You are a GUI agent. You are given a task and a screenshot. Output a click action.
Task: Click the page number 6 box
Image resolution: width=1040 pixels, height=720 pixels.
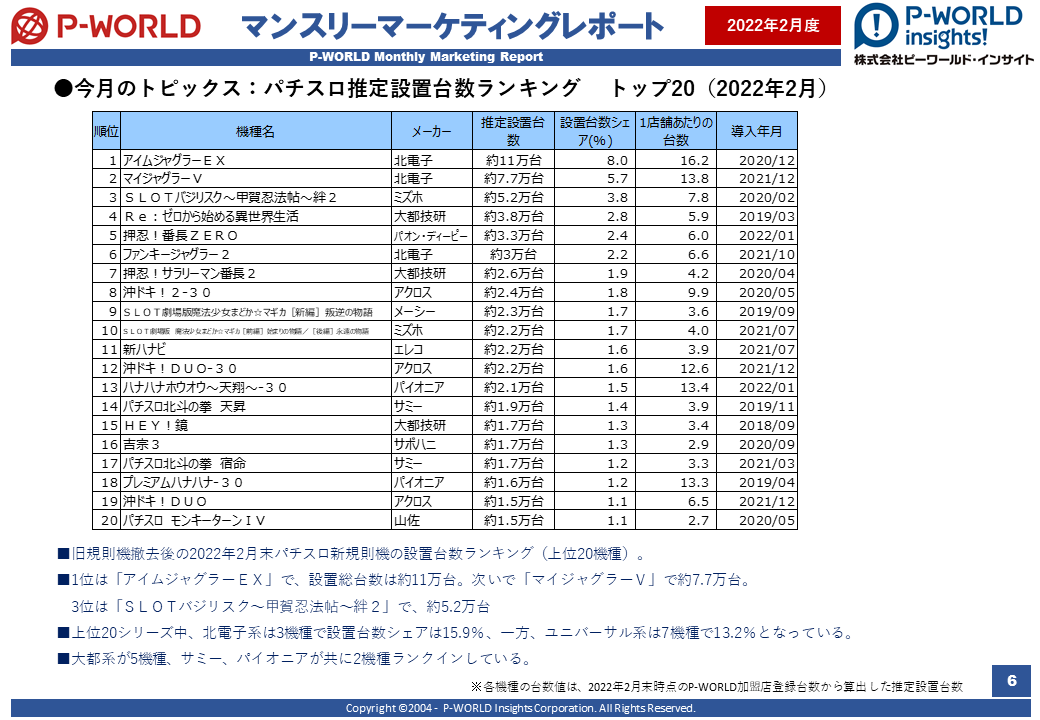point(1011,680)
